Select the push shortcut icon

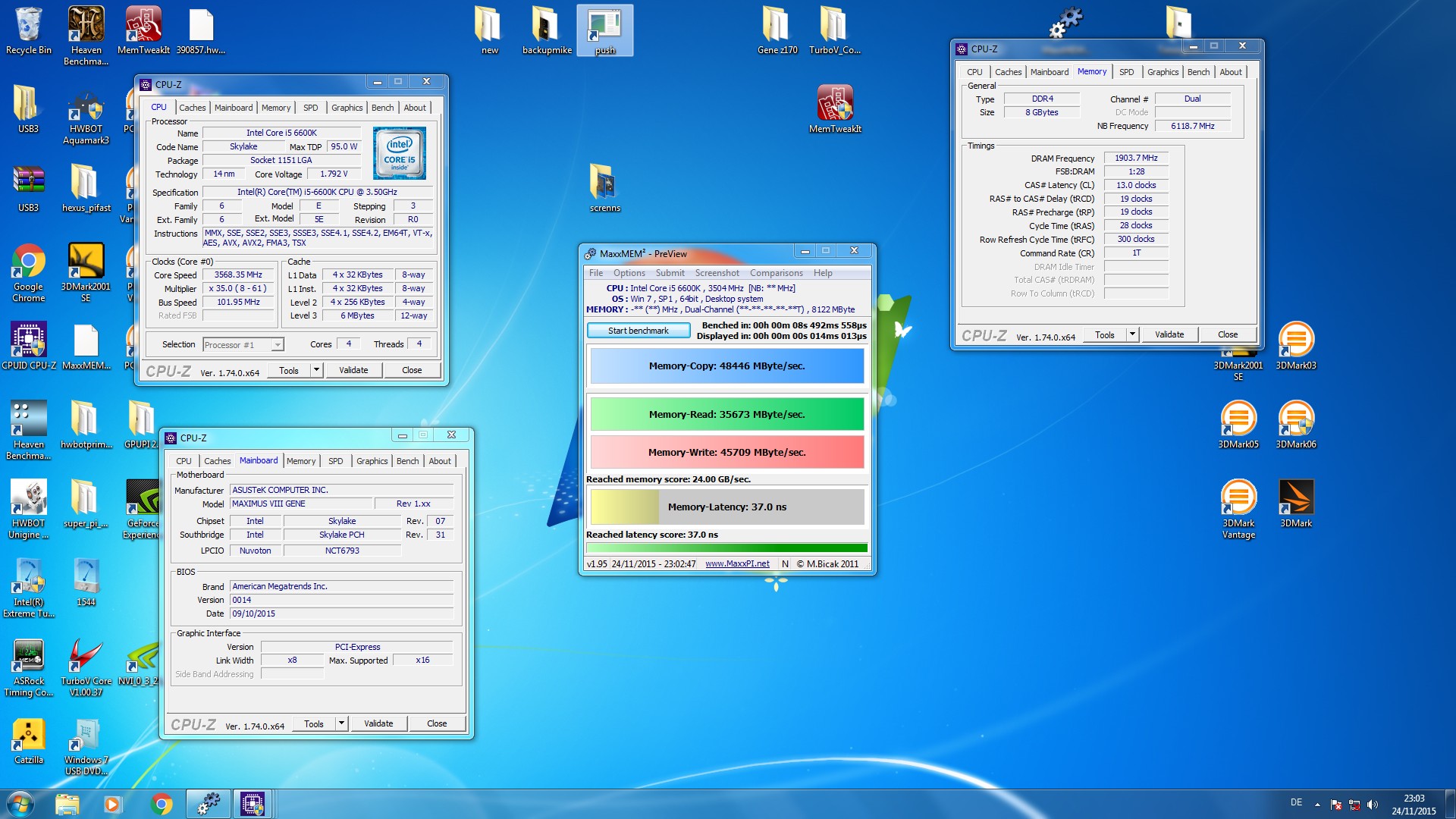tap(604, 30)
